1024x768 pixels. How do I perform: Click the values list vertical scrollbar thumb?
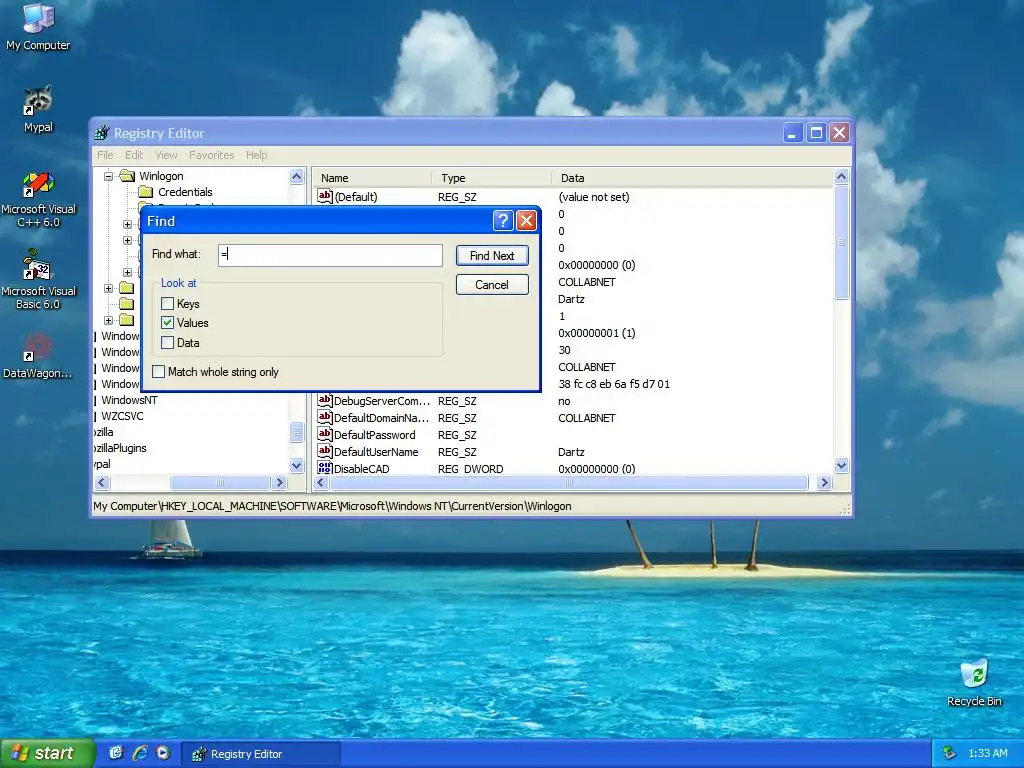(841, 242)
